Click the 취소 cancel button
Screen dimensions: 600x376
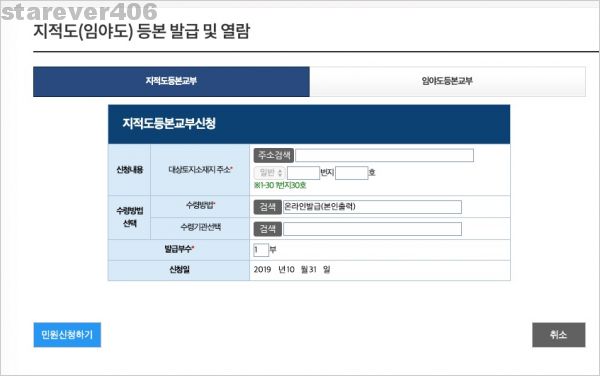(559, 335)
